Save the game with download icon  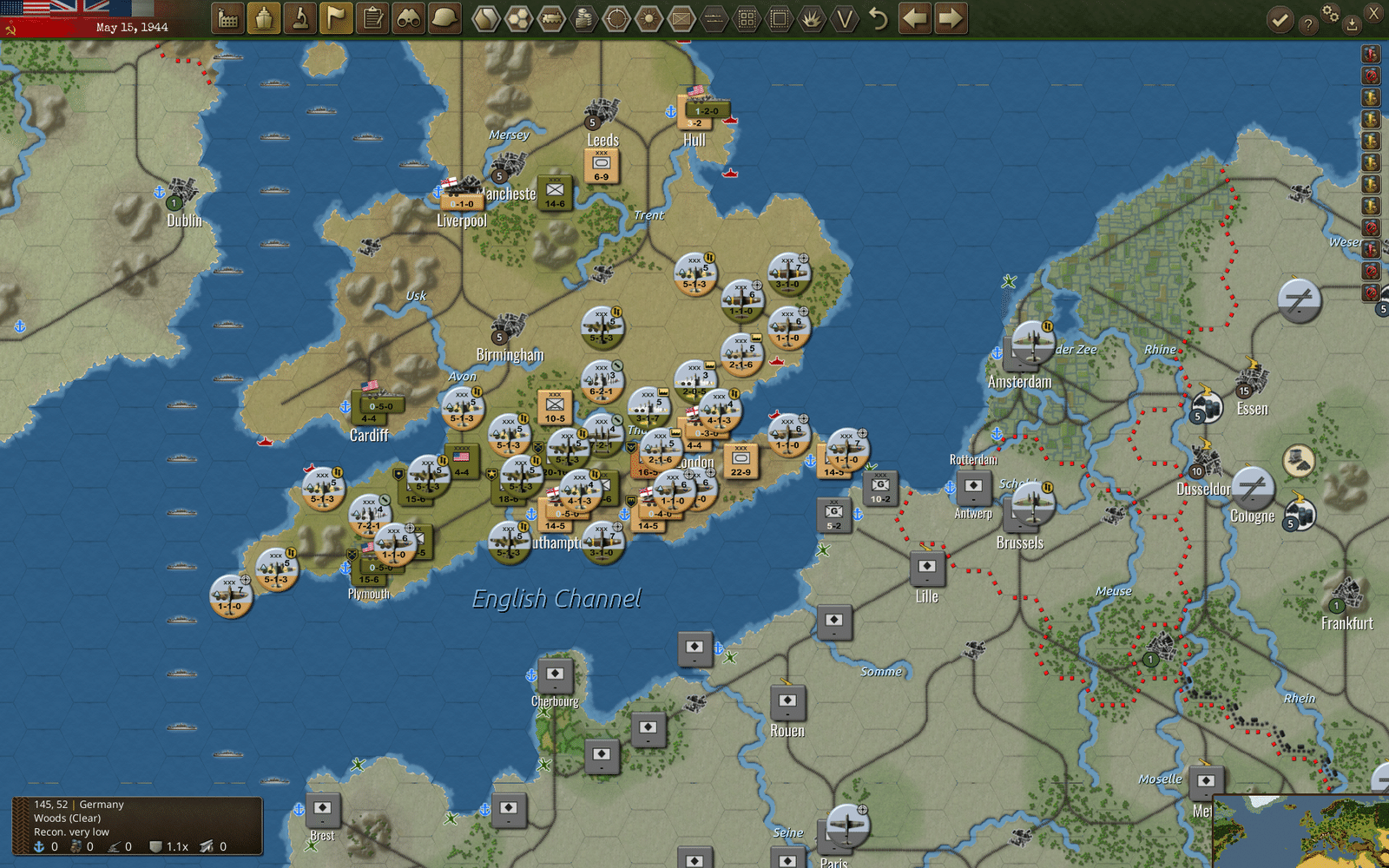1352,24
